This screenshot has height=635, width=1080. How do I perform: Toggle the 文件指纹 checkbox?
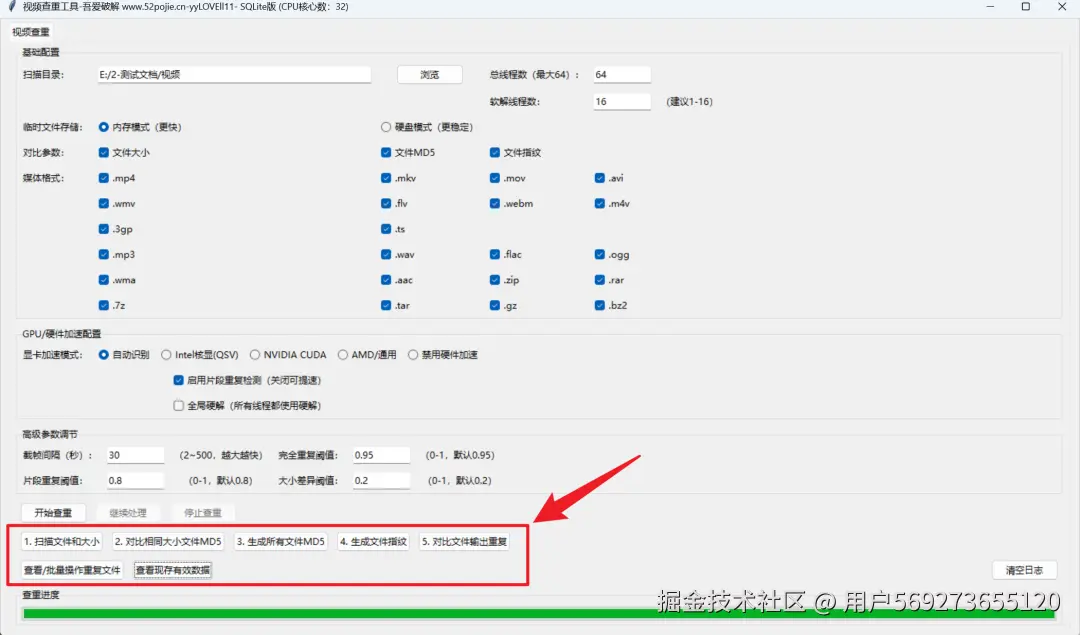click(x=495, y=152)
